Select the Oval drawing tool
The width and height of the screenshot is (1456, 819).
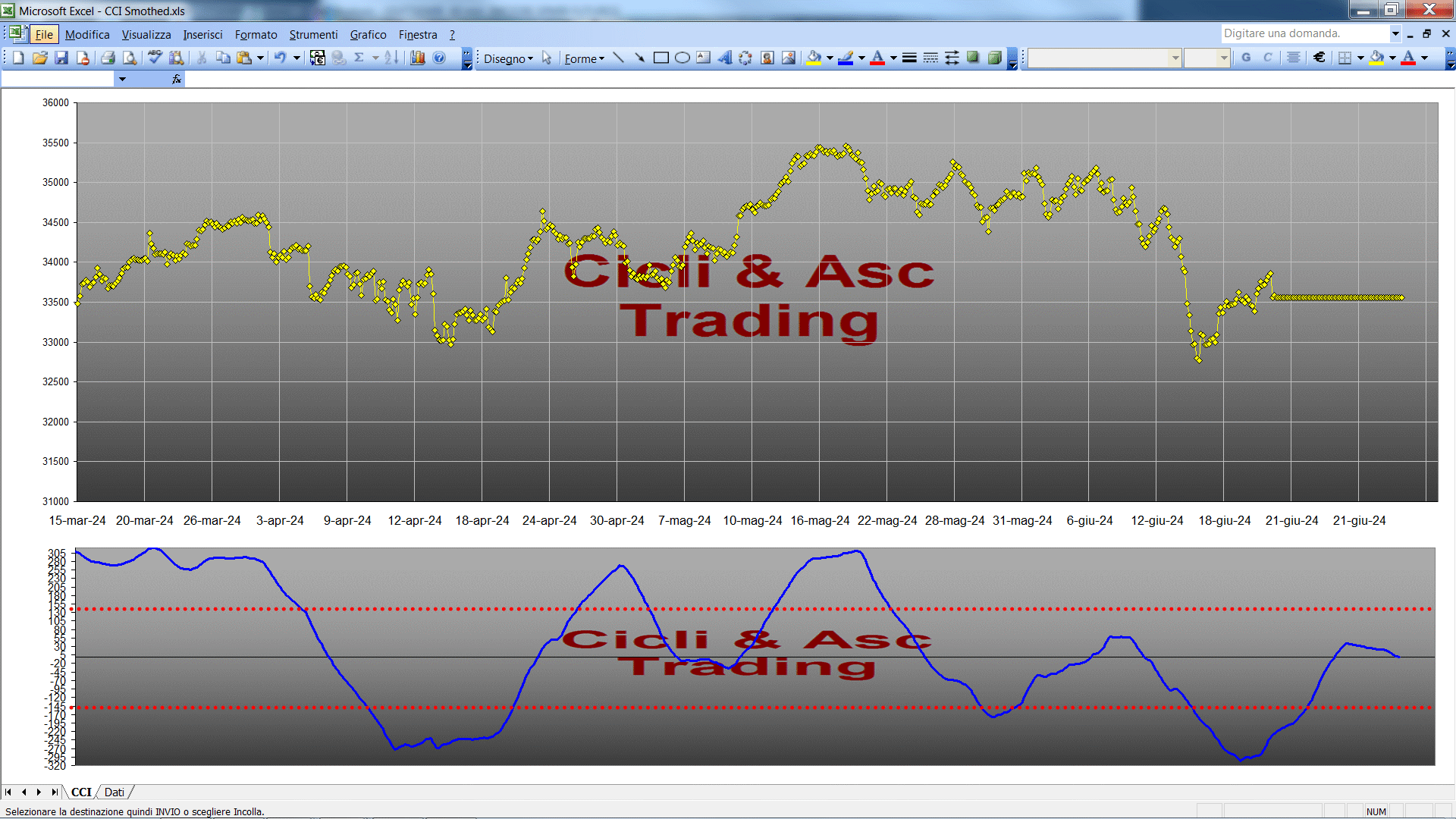[x=682, y=58]
